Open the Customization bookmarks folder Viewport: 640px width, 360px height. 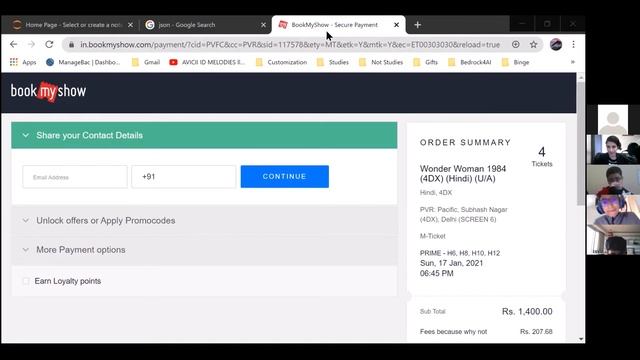pyautogui.click(x=281, y=62)
